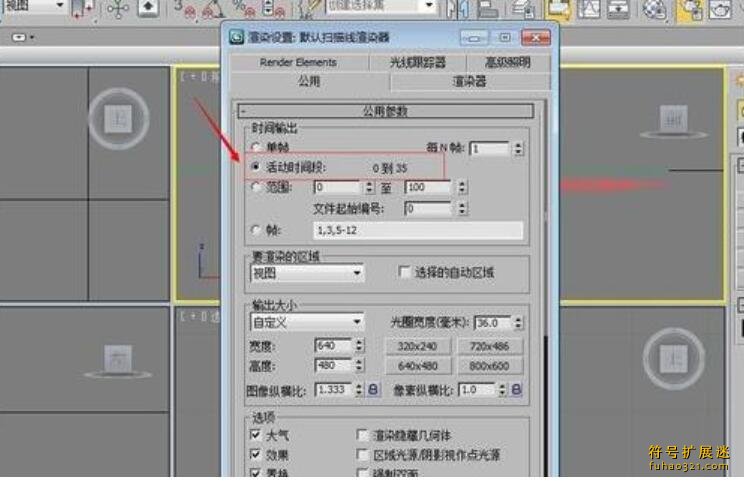Viewport: 744px width, 481px height.
Task: Open the 输出大小 自定义 dropdown
Action: [x=307, y=323]
